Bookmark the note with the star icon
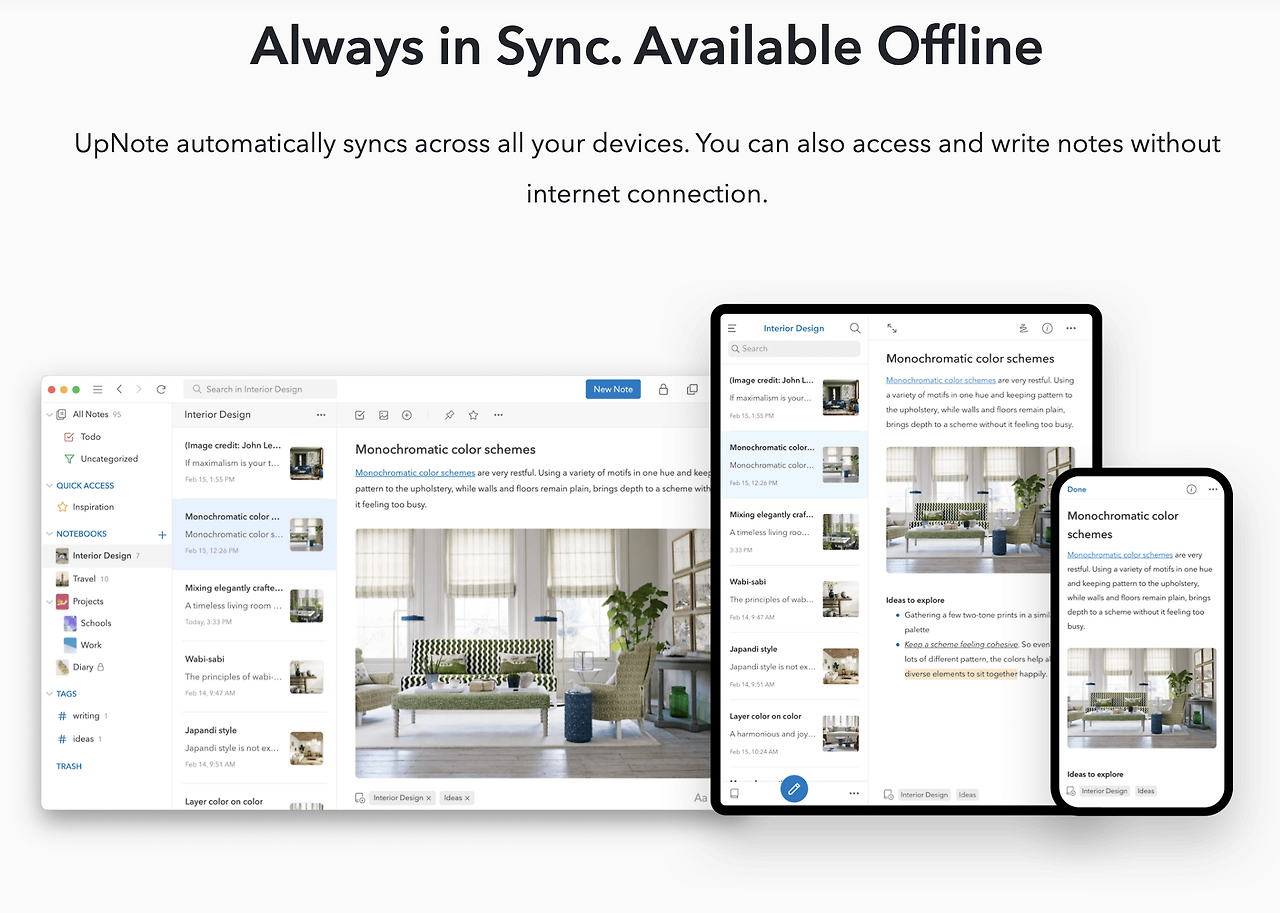The image size is (1280, 913). click(x=473, y=415)
